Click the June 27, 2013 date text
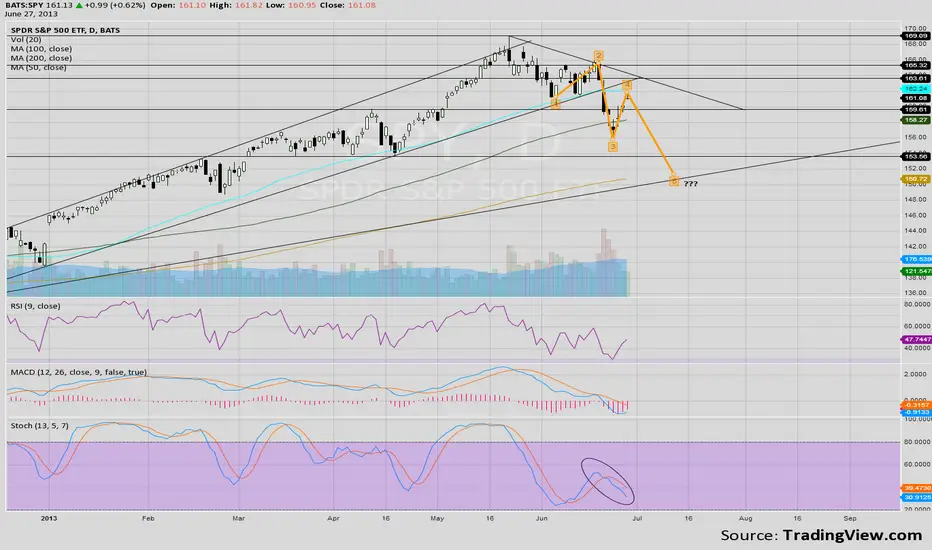The height and width of the screenshot is (550, 932). [x=31, y=14]
